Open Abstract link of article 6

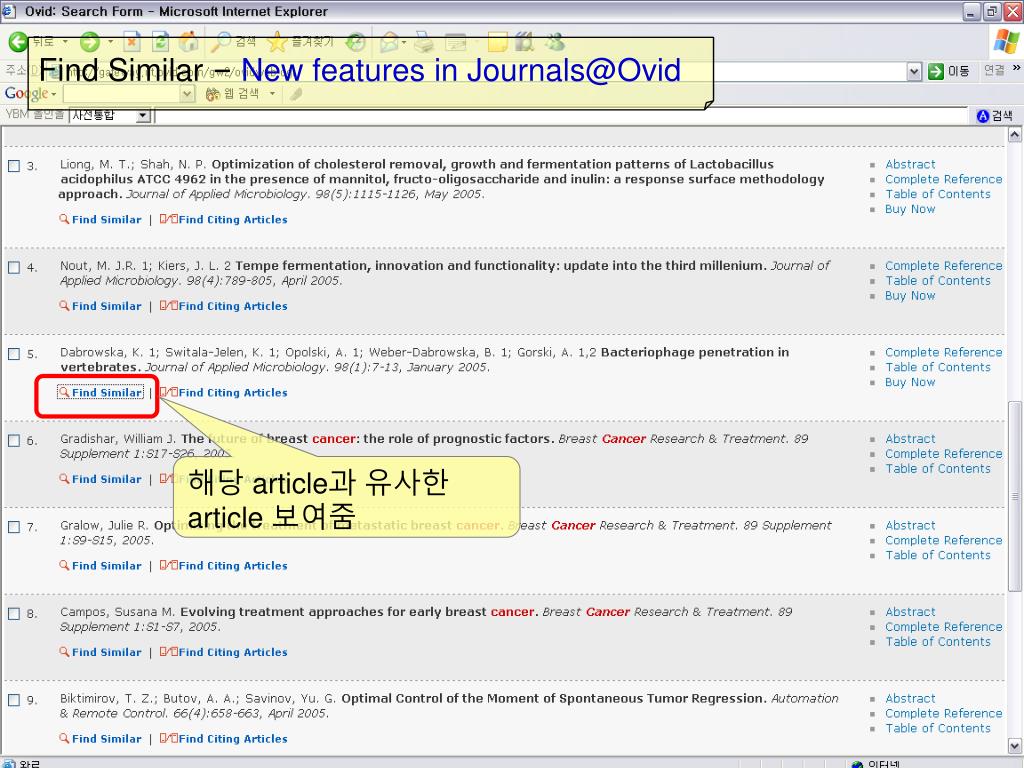pos(910,439)
